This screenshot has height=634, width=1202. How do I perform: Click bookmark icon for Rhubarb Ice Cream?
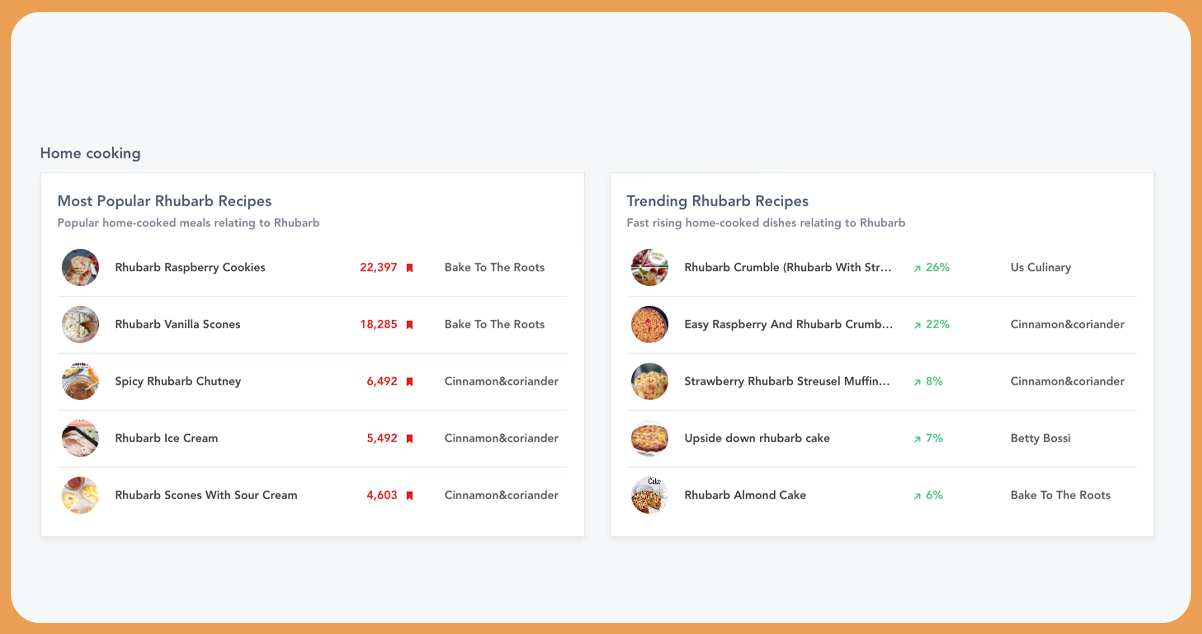click(x=409, y=439)
